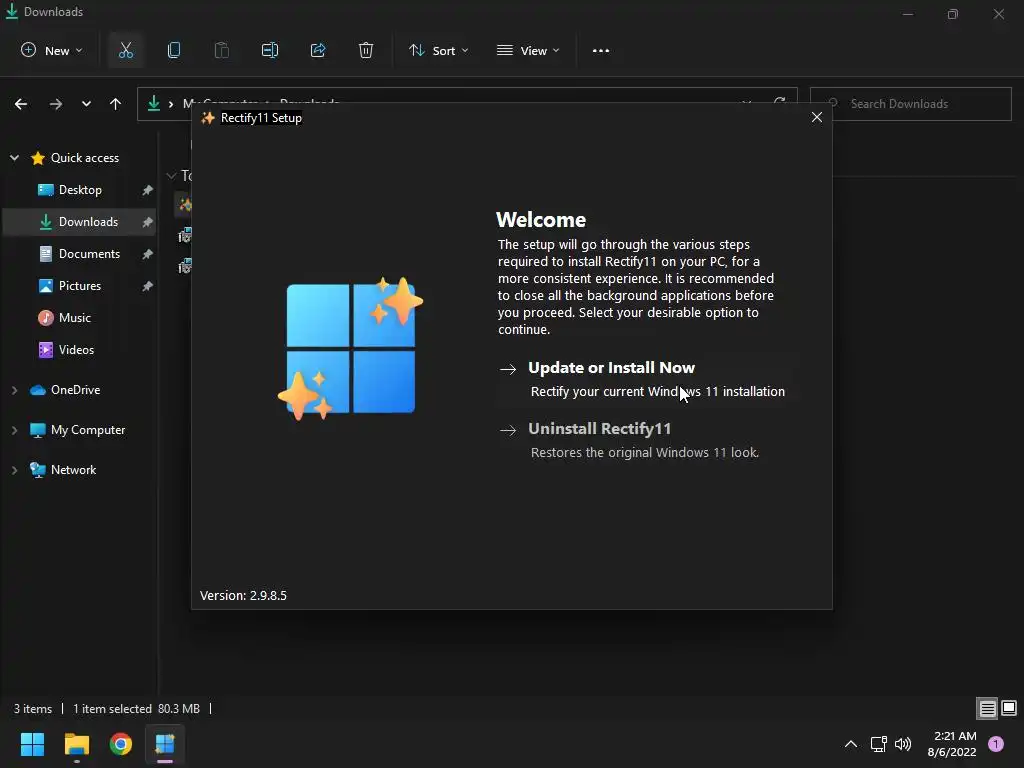Open the Sort dropdown menu
Image resolution: width=1024 pixels, height=768 pixels.
(438, 50)
